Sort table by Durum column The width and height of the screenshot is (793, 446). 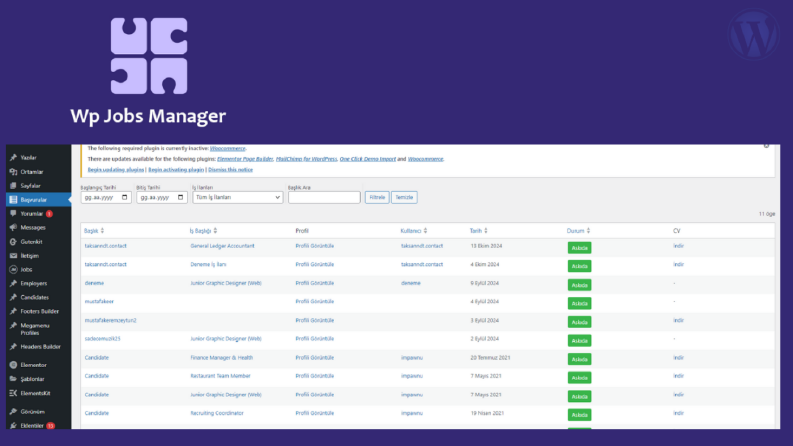[x=578, y=231]
